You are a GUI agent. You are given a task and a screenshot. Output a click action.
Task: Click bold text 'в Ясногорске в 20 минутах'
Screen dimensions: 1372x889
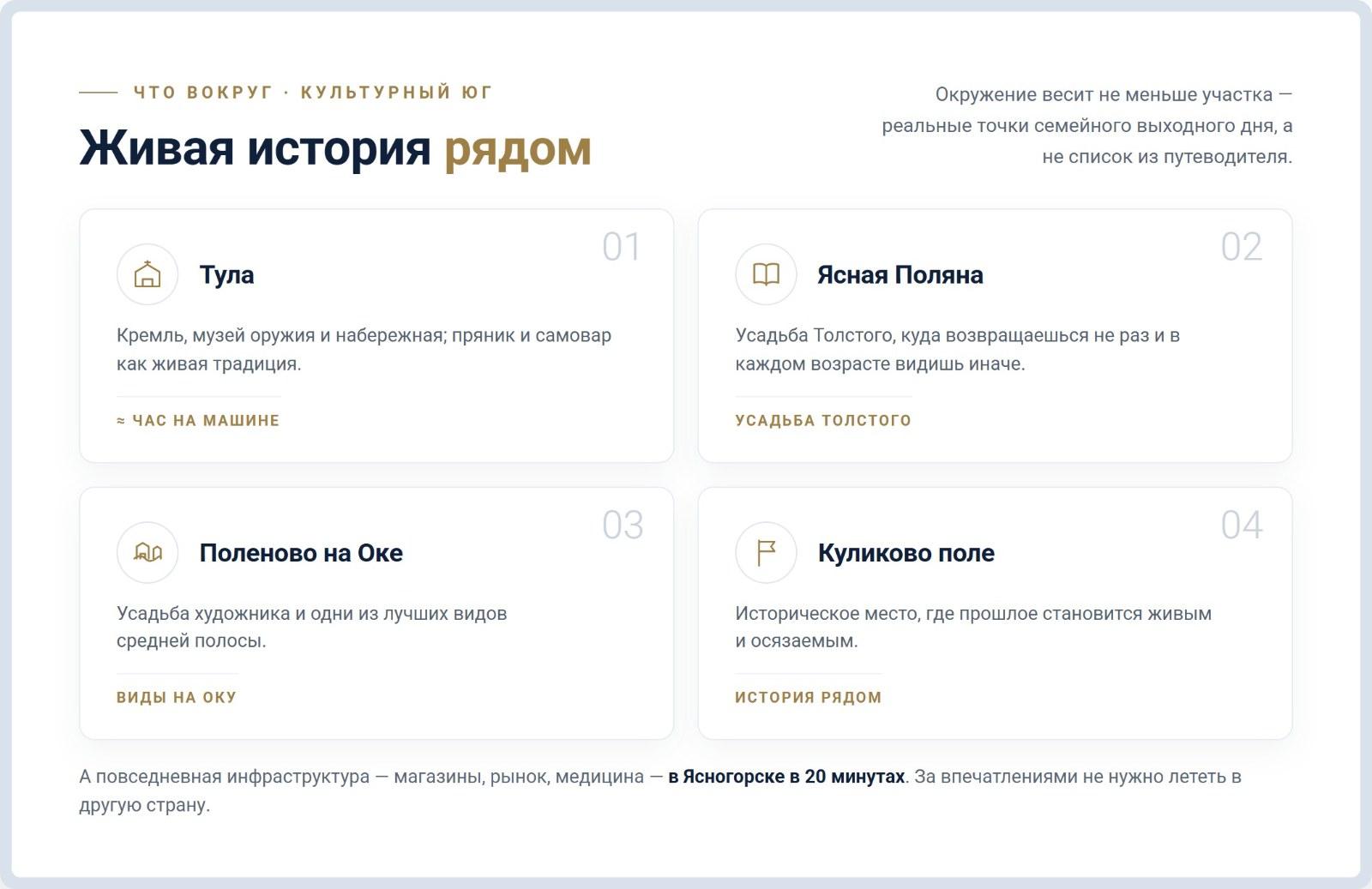tap(786, 777)
